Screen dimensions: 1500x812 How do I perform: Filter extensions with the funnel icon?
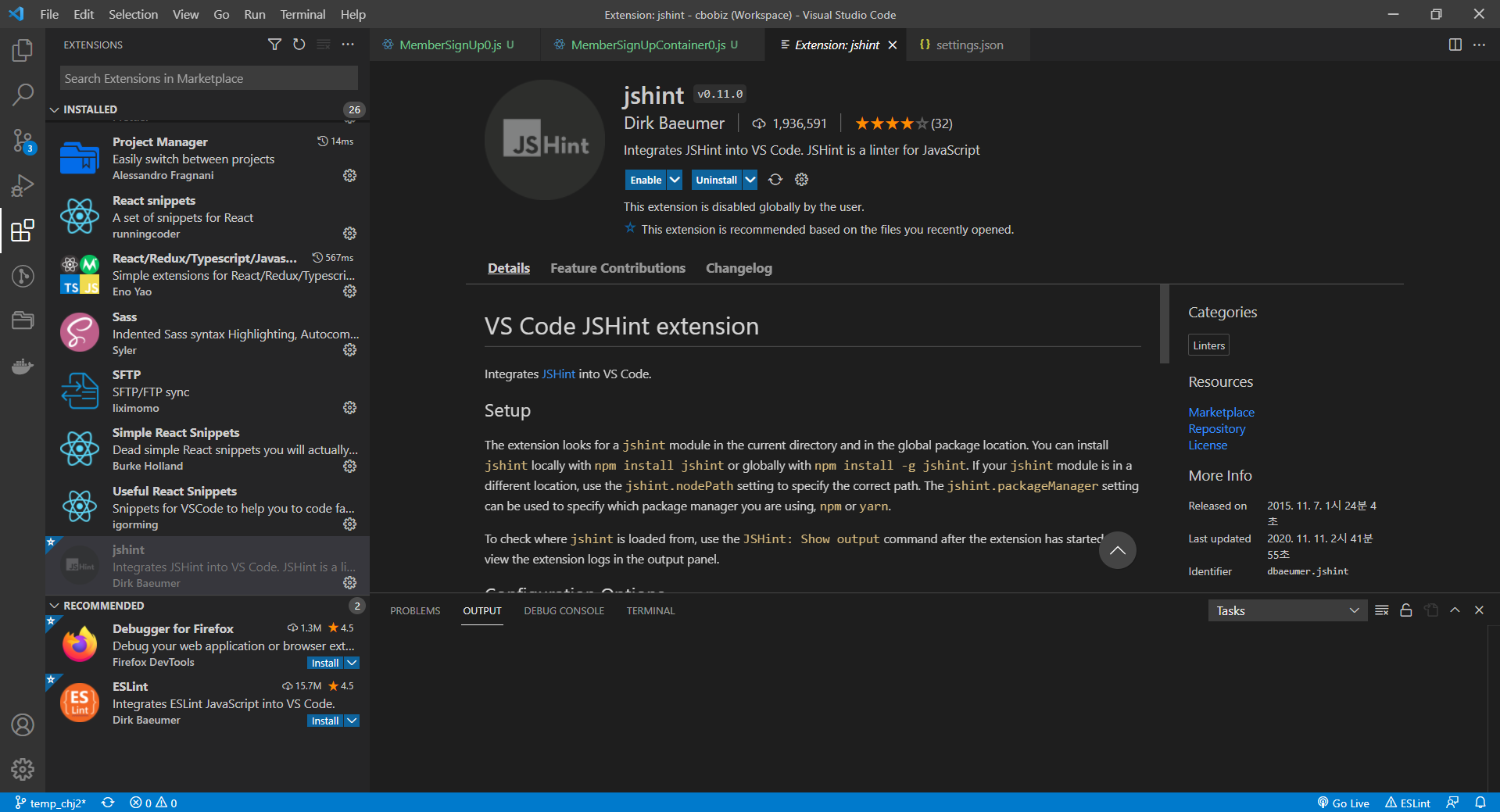pyautogui.click(x=274, y=45)
